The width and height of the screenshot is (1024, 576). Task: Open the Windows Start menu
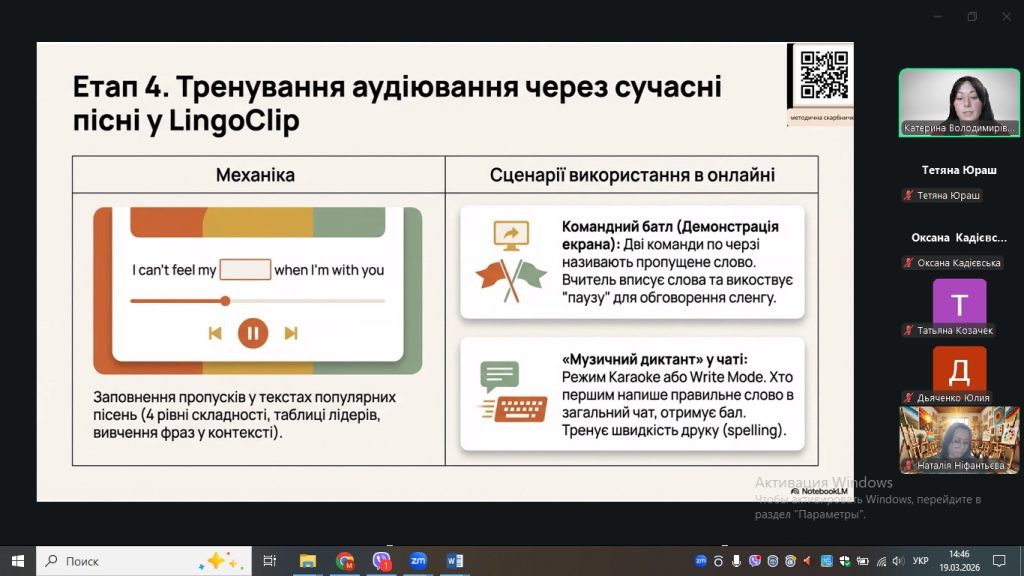pyautogui.click(x=17, y=561)
